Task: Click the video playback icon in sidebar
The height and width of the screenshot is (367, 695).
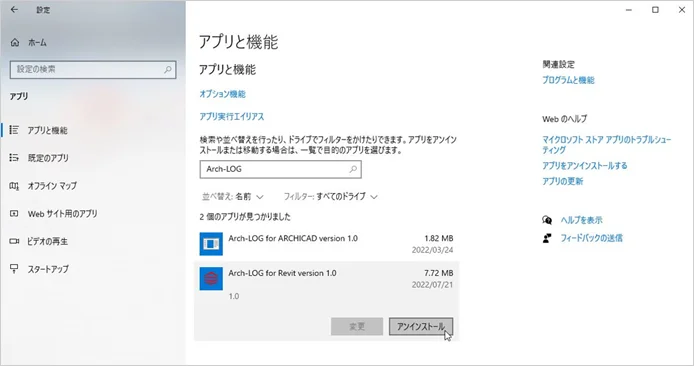Action: click(14, 241)
